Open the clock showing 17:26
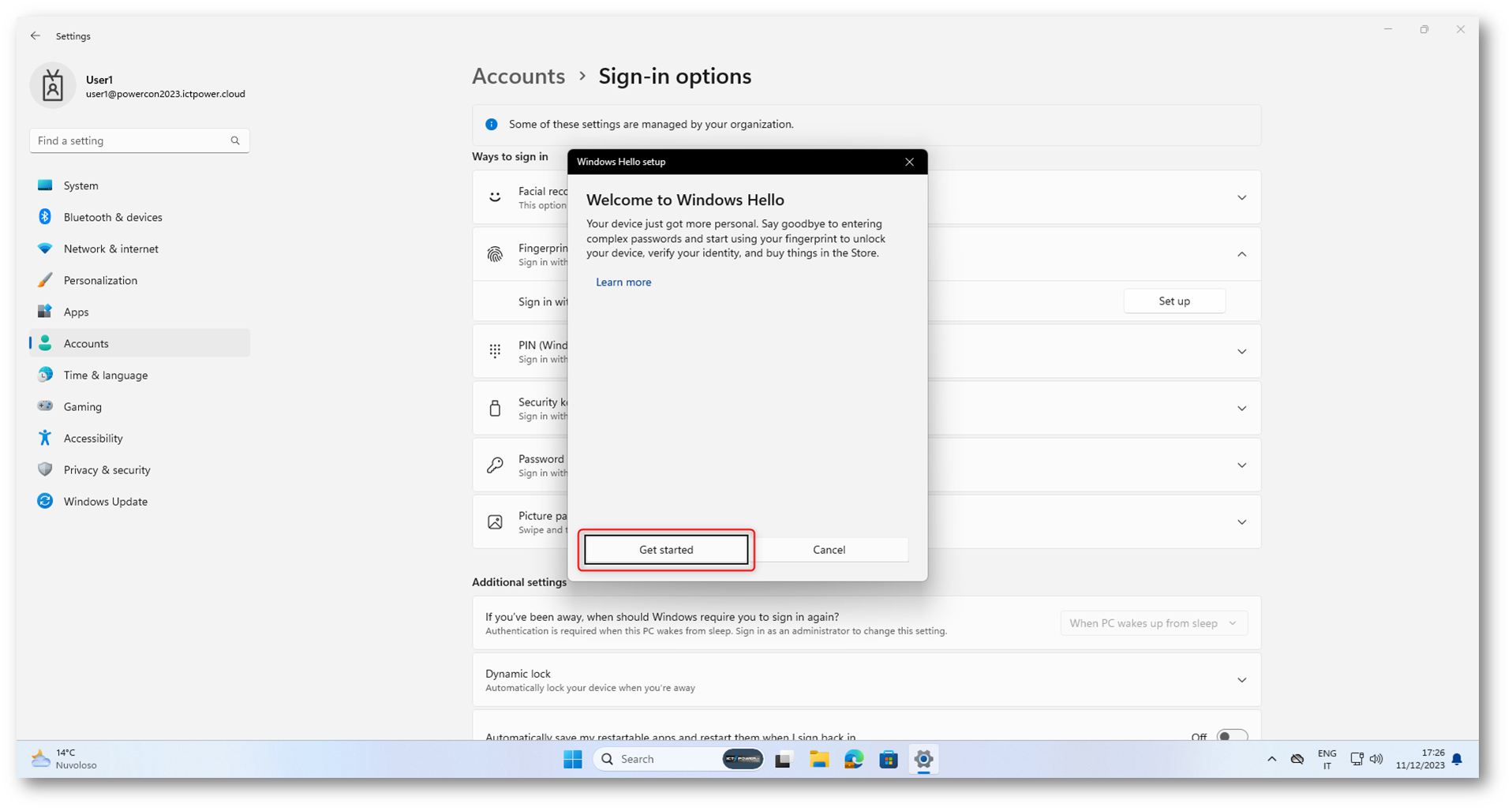 [x=1420, y=759]
